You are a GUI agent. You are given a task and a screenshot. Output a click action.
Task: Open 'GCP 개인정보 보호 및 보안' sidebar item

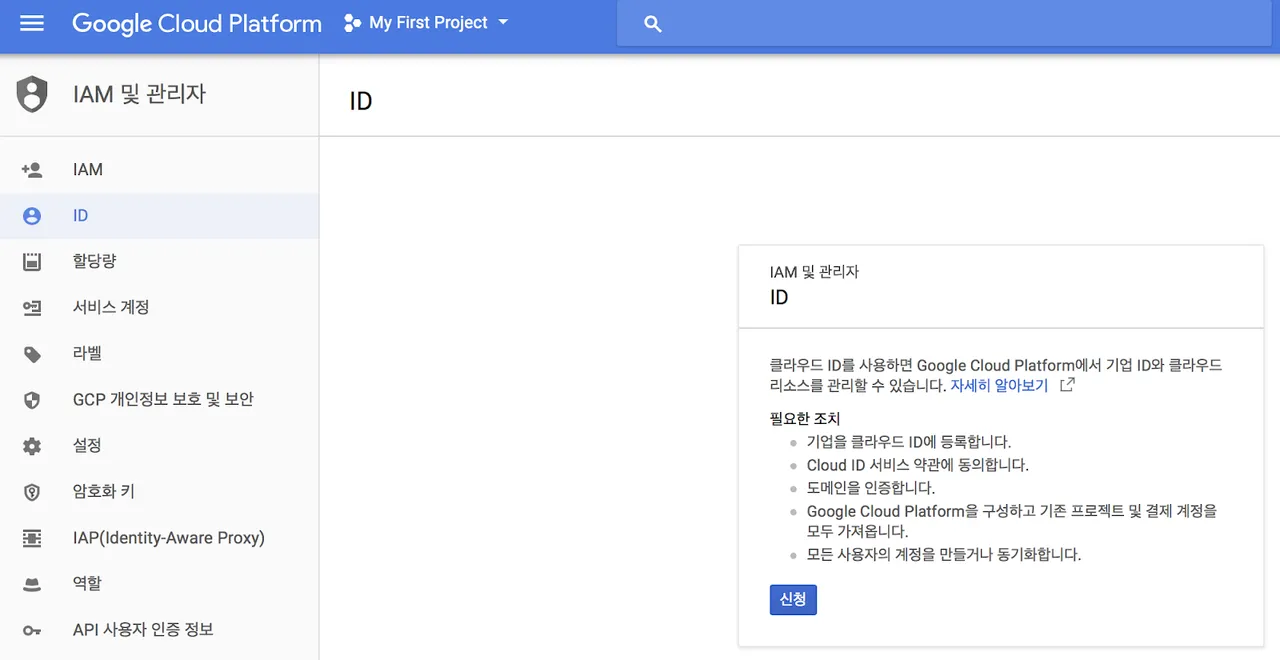point(159,399)
